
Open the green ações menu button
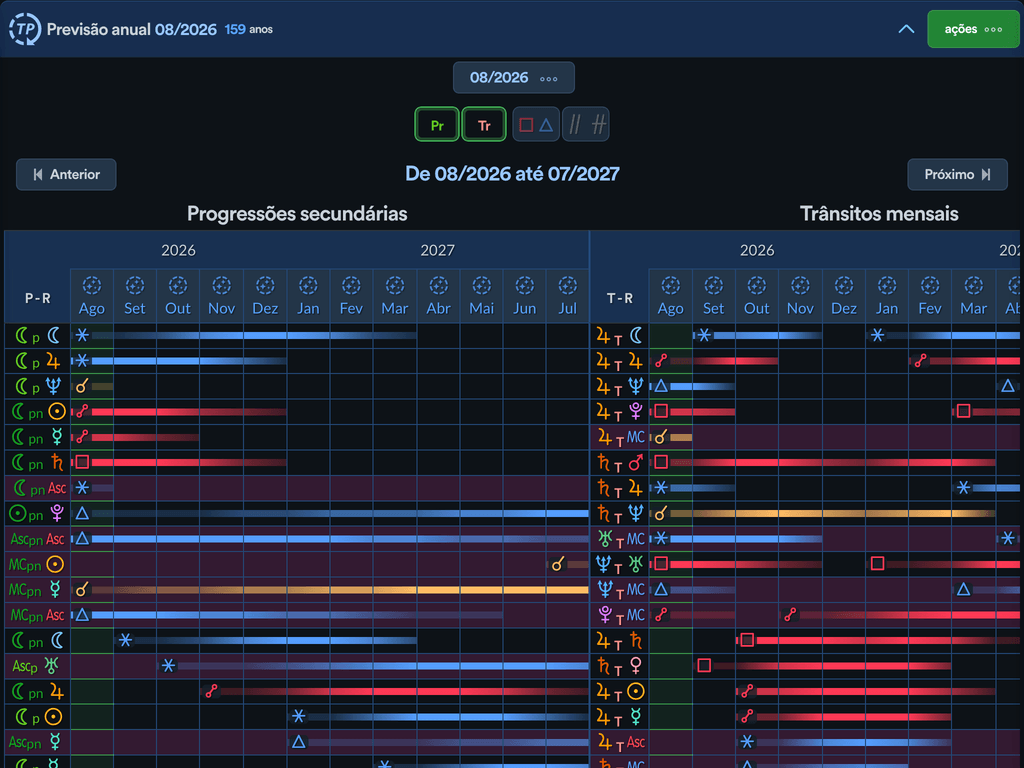point(973,29)
